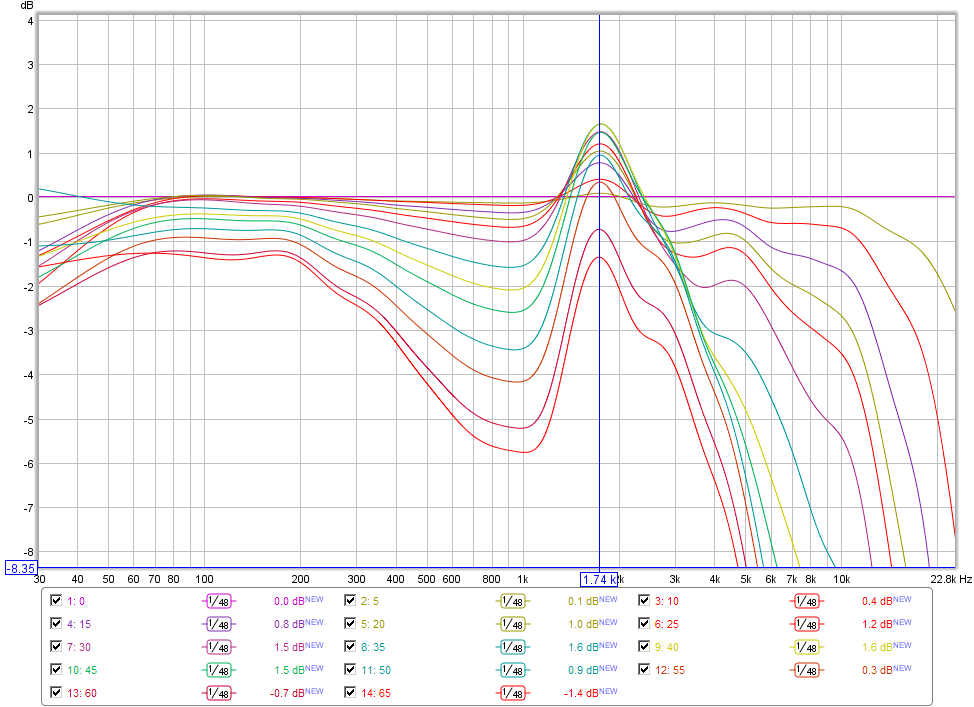The width and height of the screenshot is (974, 707).
Task: Click the 1/48 smoothing icon for trace '12: 55'
Action: (x=807, y=670)
